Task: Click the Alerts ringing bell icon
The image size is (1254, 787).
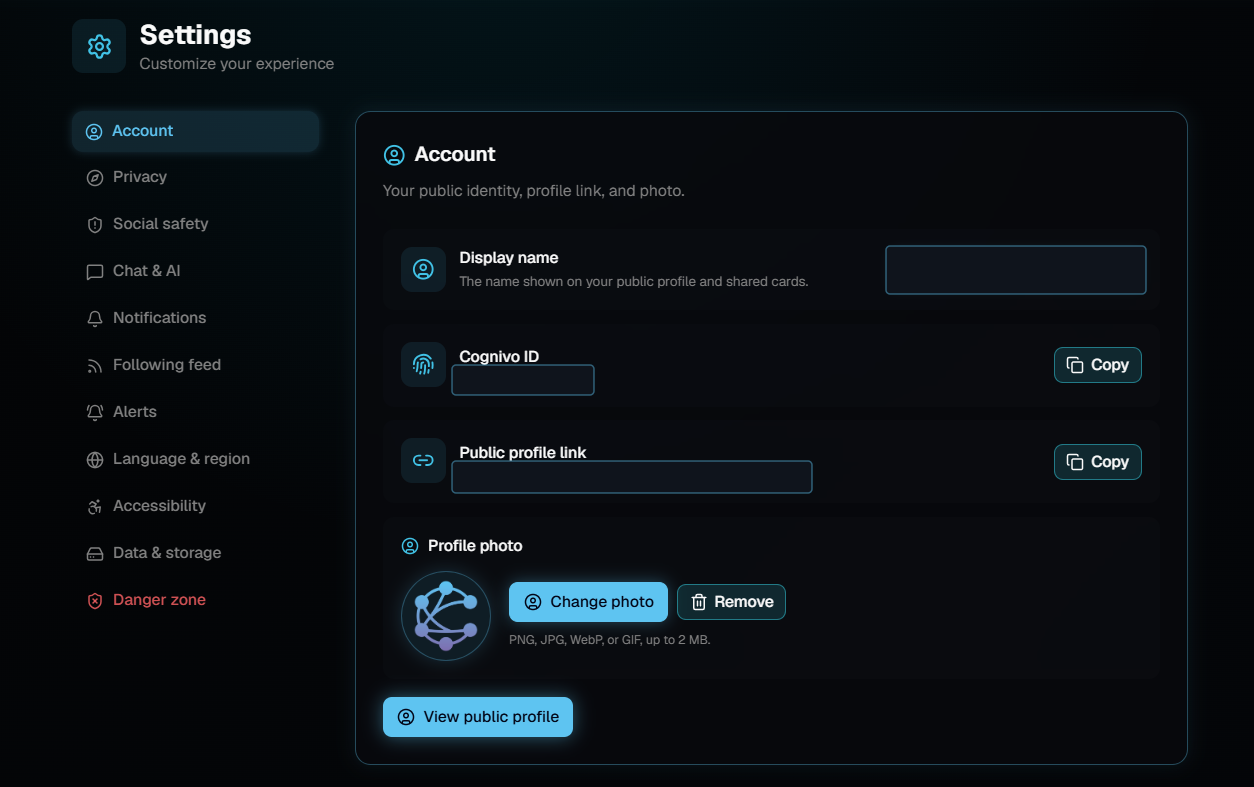Action: click(x=95, y=413)
